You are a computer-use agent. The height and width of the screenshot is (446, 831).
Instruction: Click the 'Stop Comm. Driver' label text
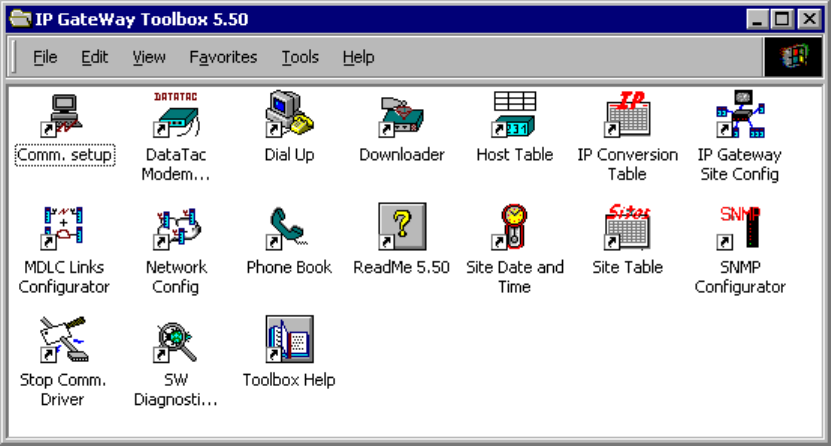[63, 389]
